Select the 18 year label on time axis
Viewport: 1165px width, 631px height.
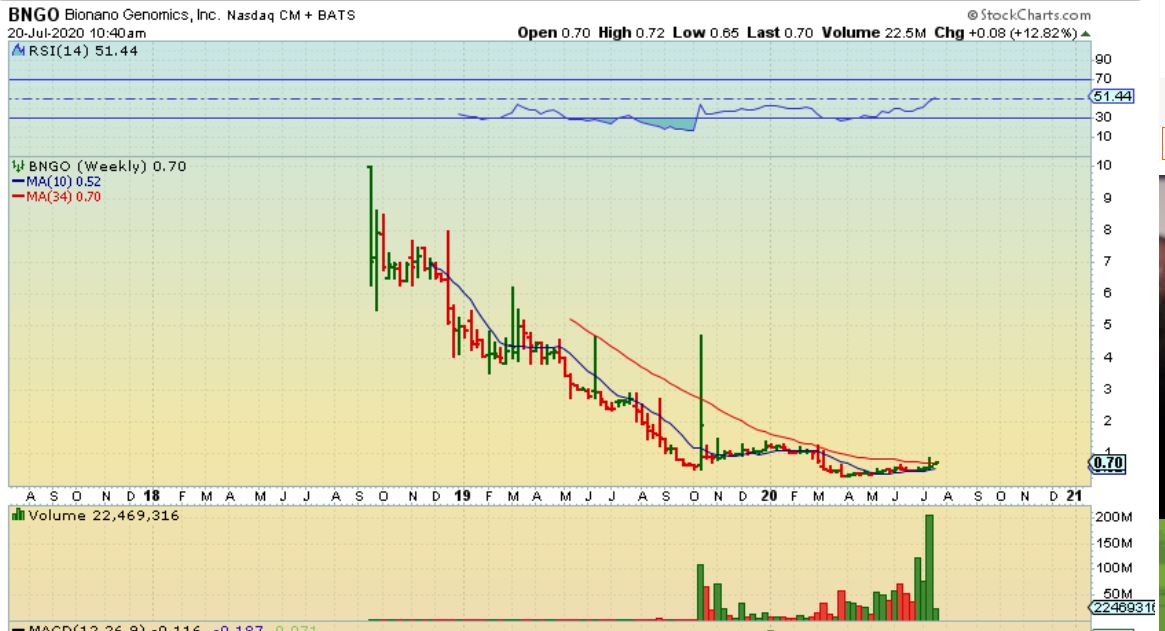[152, 495]
